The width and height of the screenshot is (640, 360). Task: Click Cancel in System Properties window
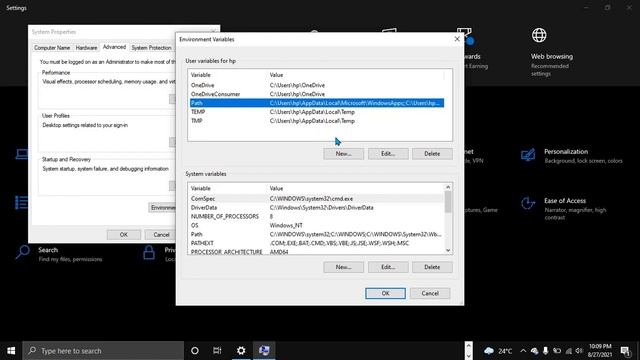pos(161,235)
